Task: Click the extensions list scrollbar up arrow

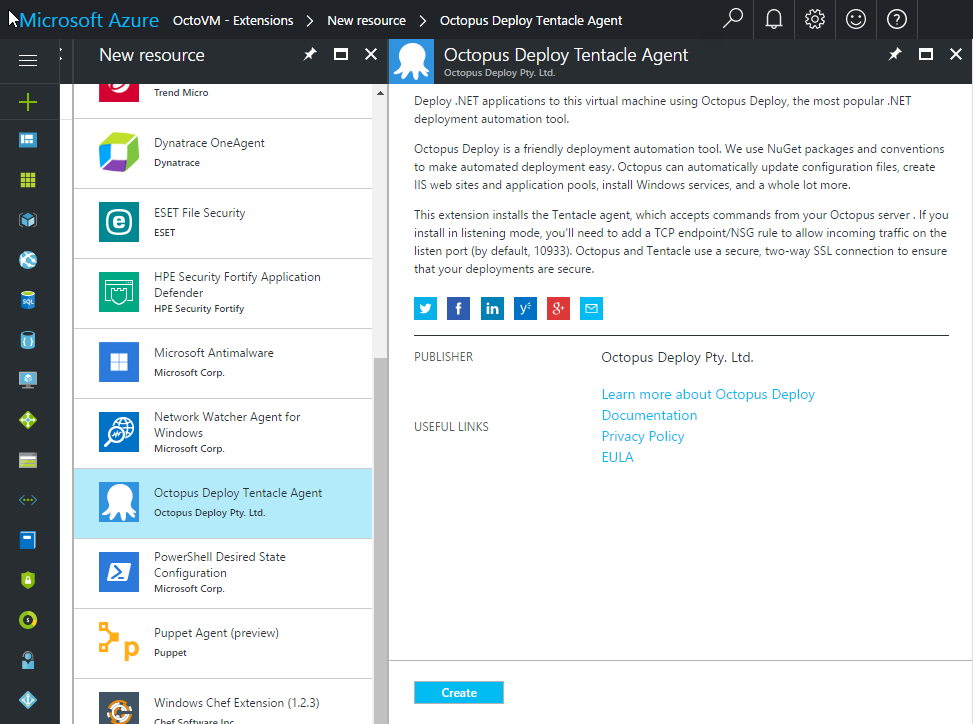Action: pyautogui.click(x=380, y=93)
